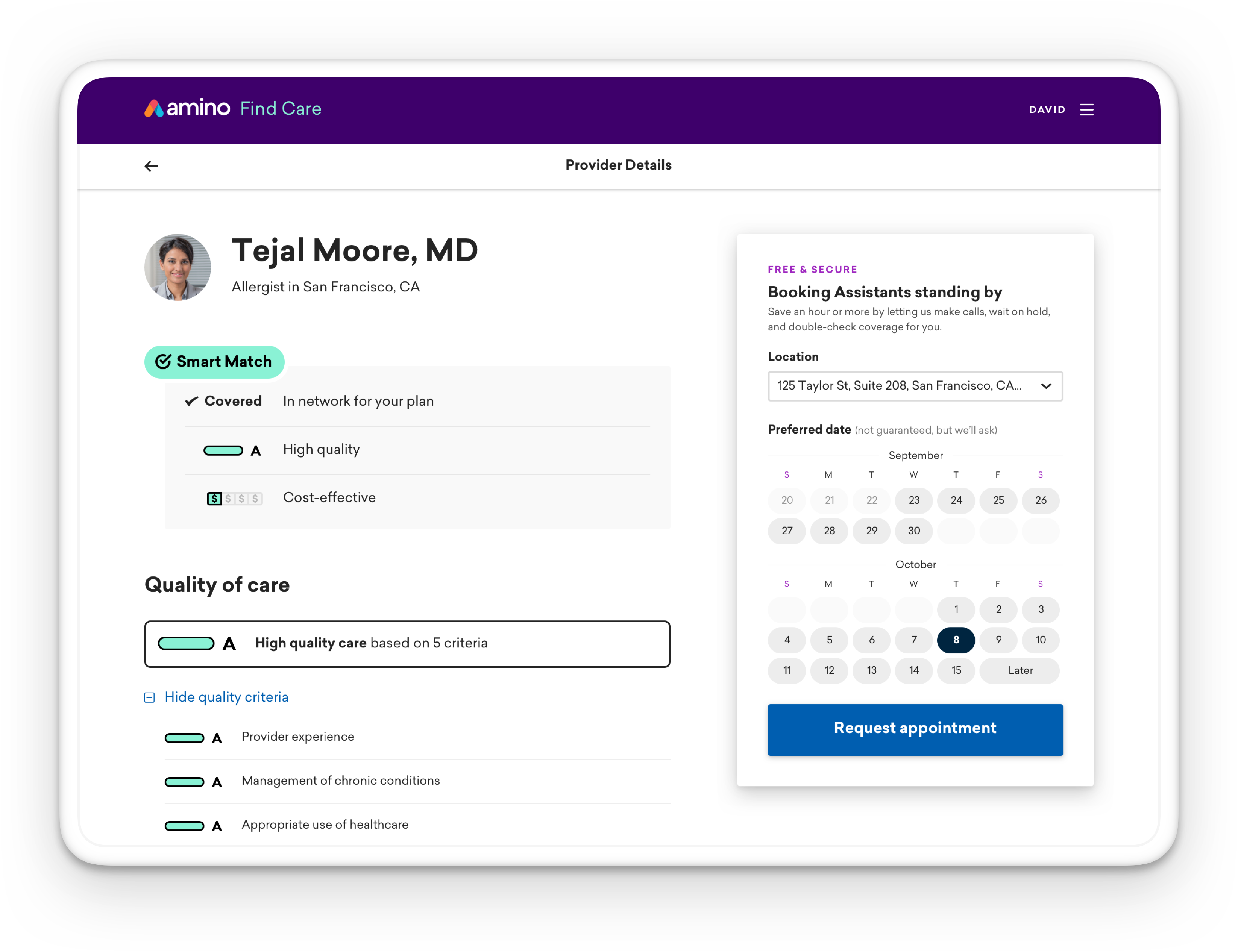
Task: Click the High quality care summary box
Action: 407,644
